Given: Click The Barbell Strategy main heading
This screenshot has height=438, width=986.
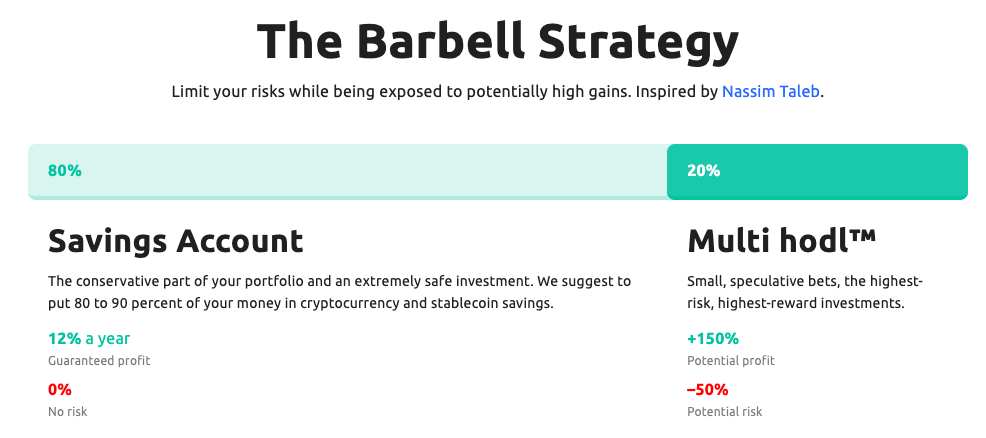Looking at the screenshot, I should (x=497, y=43).
